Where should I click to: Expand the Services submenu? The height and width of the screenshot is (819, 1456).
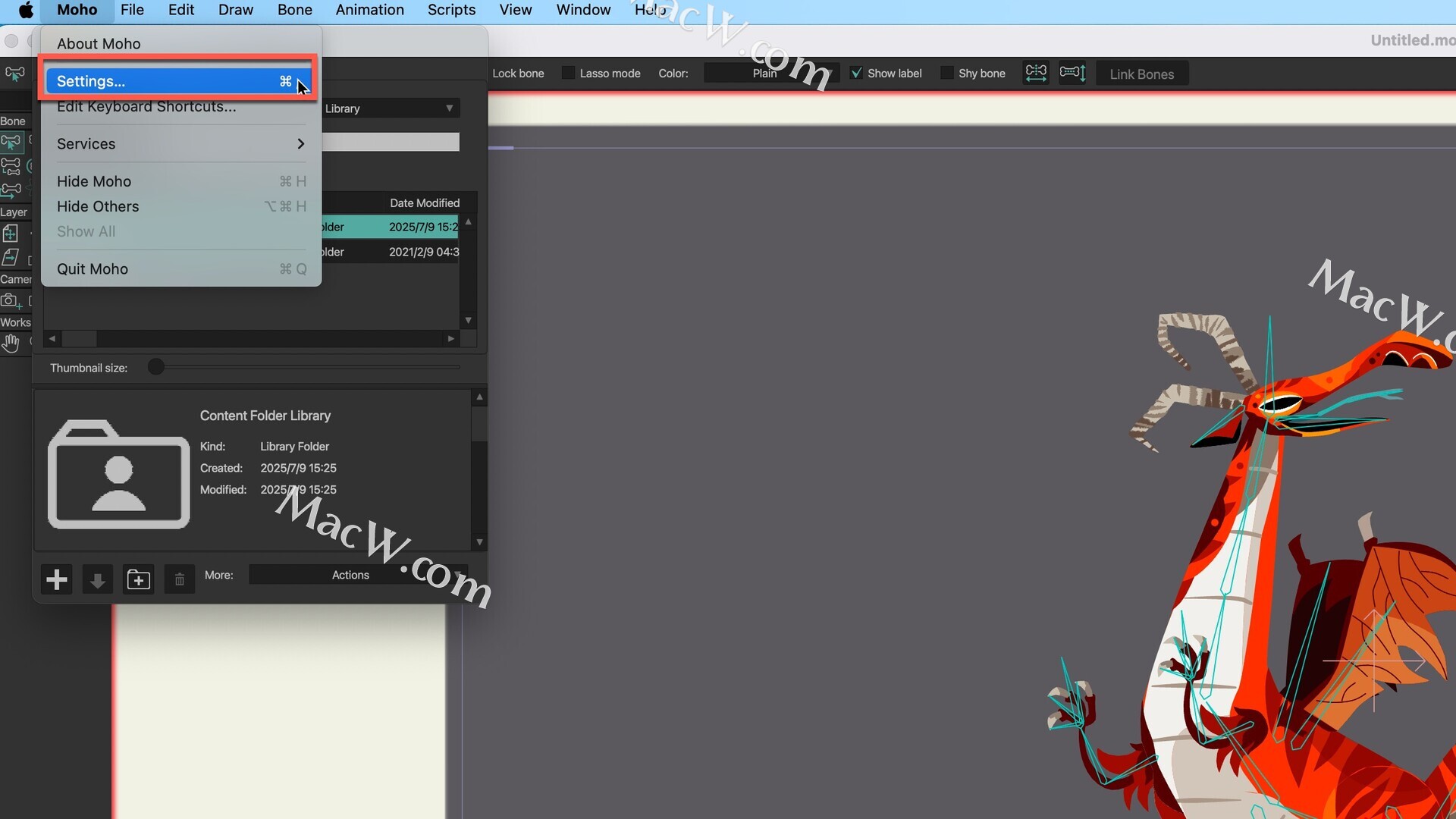click(181, 144)
